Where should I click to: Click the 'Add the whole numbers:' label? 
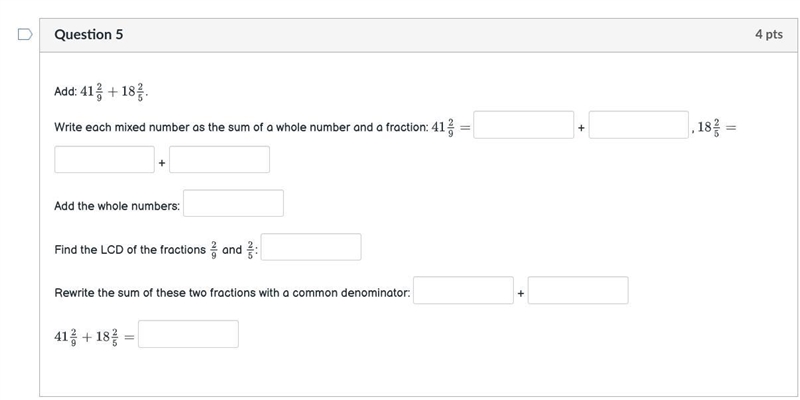pyautogui.click(x=117, y=206)
